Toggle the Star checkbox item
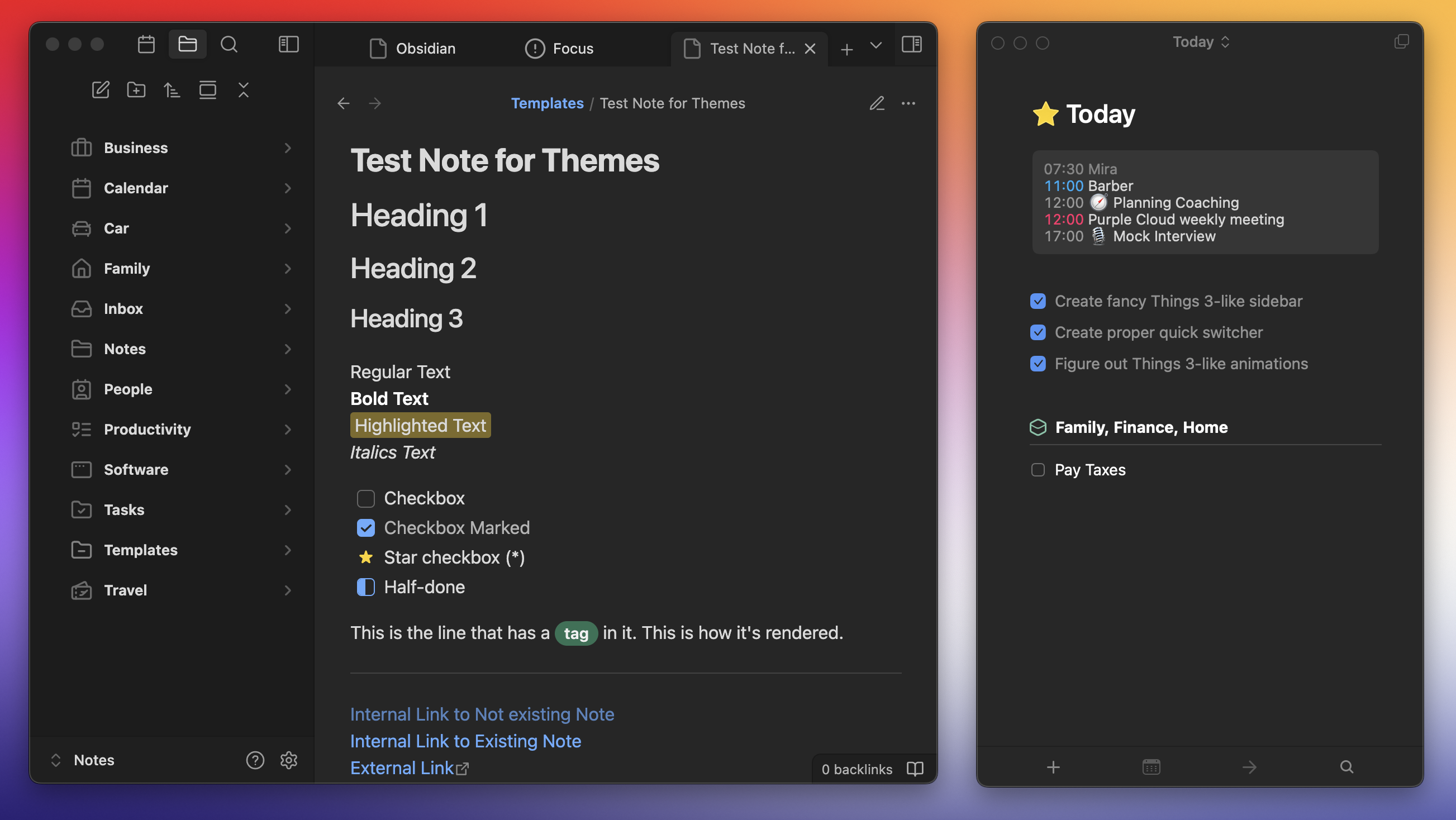 click(366, 557)
